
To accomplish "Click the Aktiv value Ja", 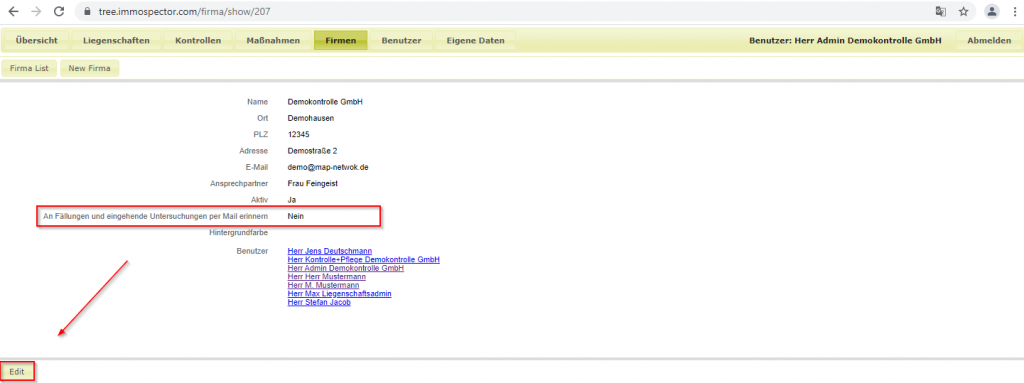I will tap(292, 200).
